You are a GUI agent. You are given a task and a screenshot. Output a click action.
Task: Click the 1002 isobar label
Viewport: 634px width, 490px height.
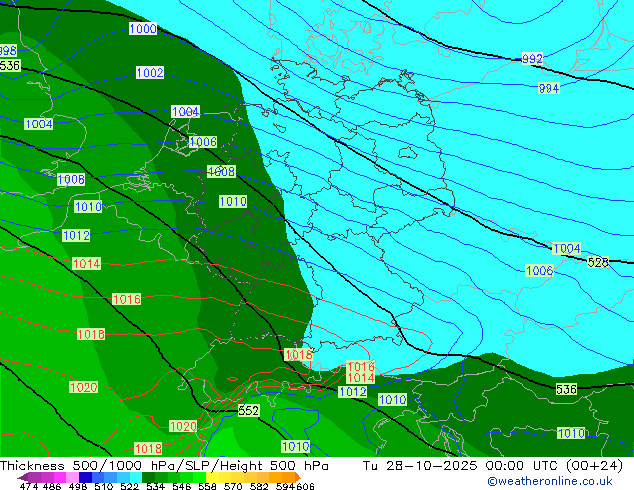point(150,73)
